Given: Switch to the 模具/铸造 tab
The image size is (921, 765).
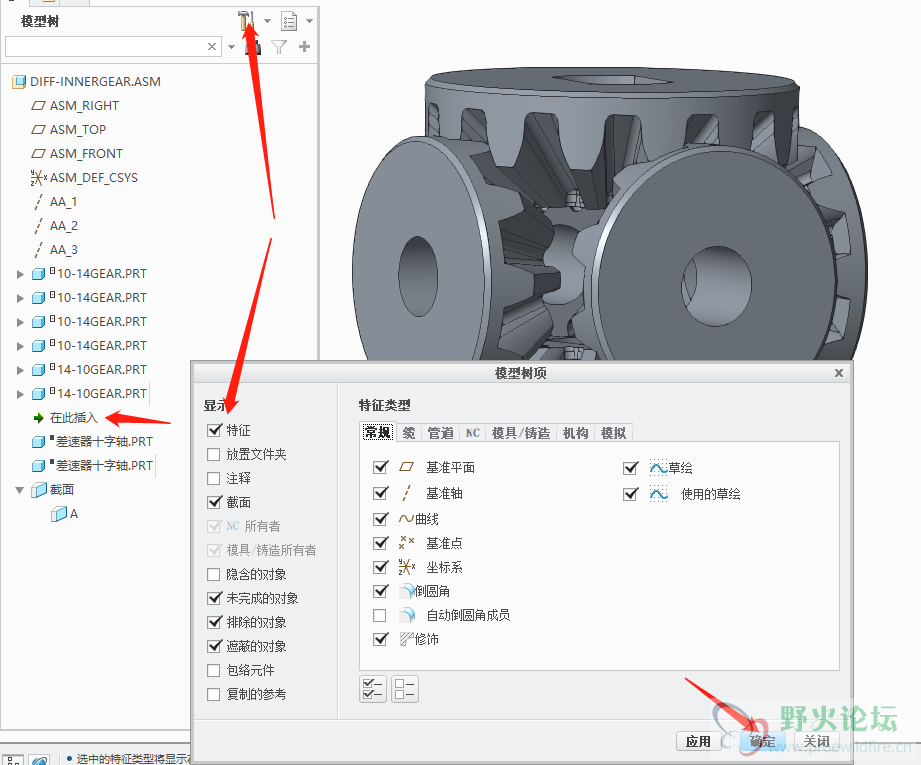Looking at the screenshot, I should click(x=521, y=433).
